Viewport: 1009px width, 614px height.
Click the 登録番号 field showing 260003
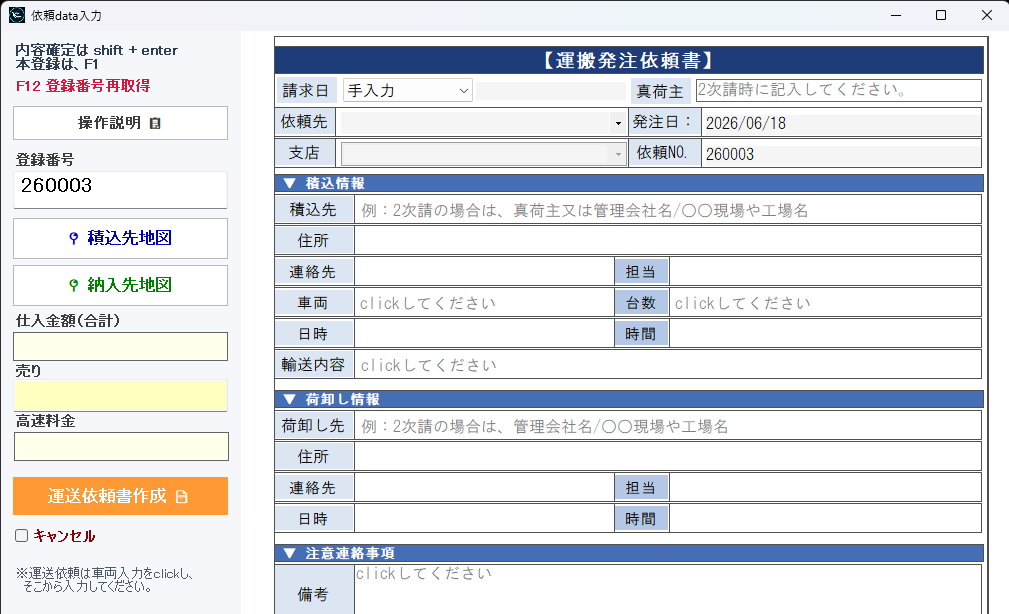(x=120, y=189)
